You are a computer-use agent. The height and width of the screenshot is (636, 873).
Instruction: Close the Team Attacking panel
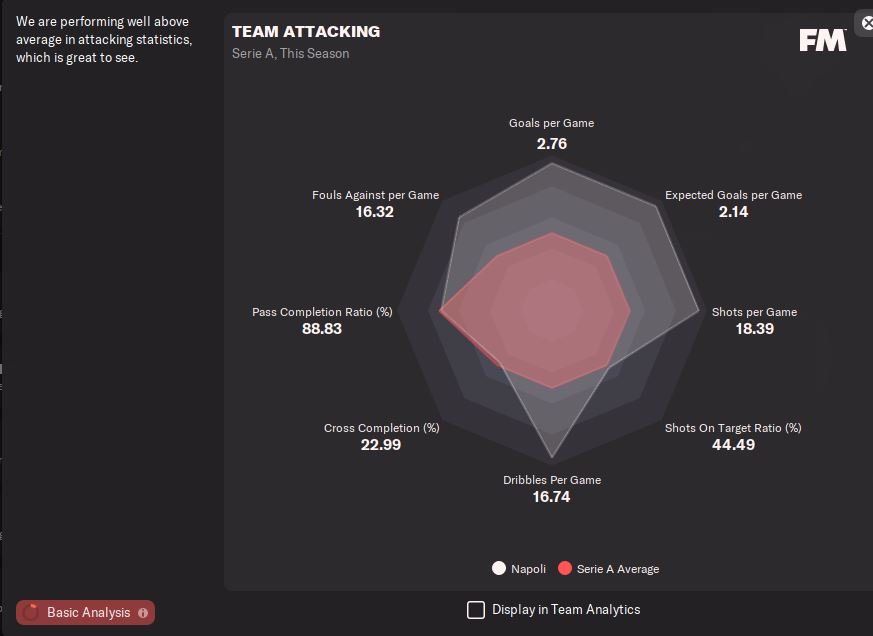[867, 22]
